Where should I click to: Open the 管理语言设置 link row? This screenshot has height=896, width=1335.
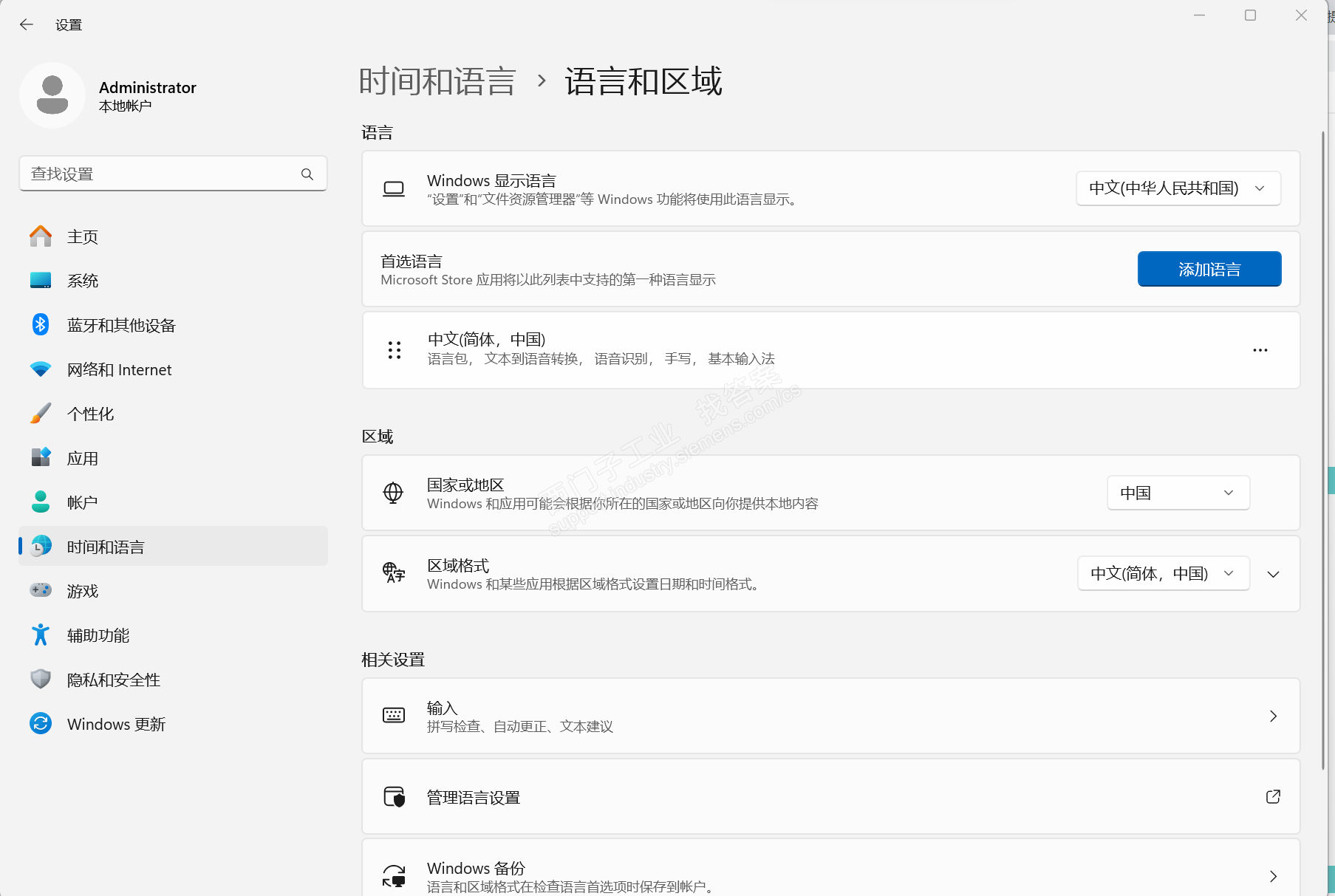coord(831,797)
